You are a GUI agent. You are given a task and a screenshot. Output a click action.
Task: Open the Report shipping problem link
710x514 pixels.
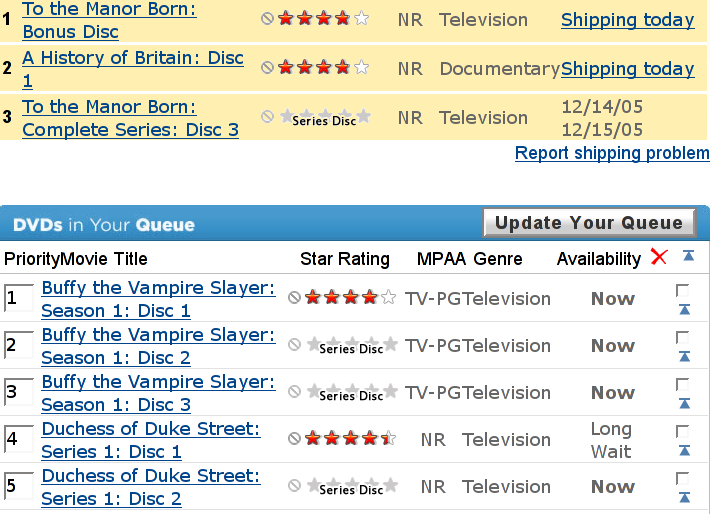(x=612, y=153)
